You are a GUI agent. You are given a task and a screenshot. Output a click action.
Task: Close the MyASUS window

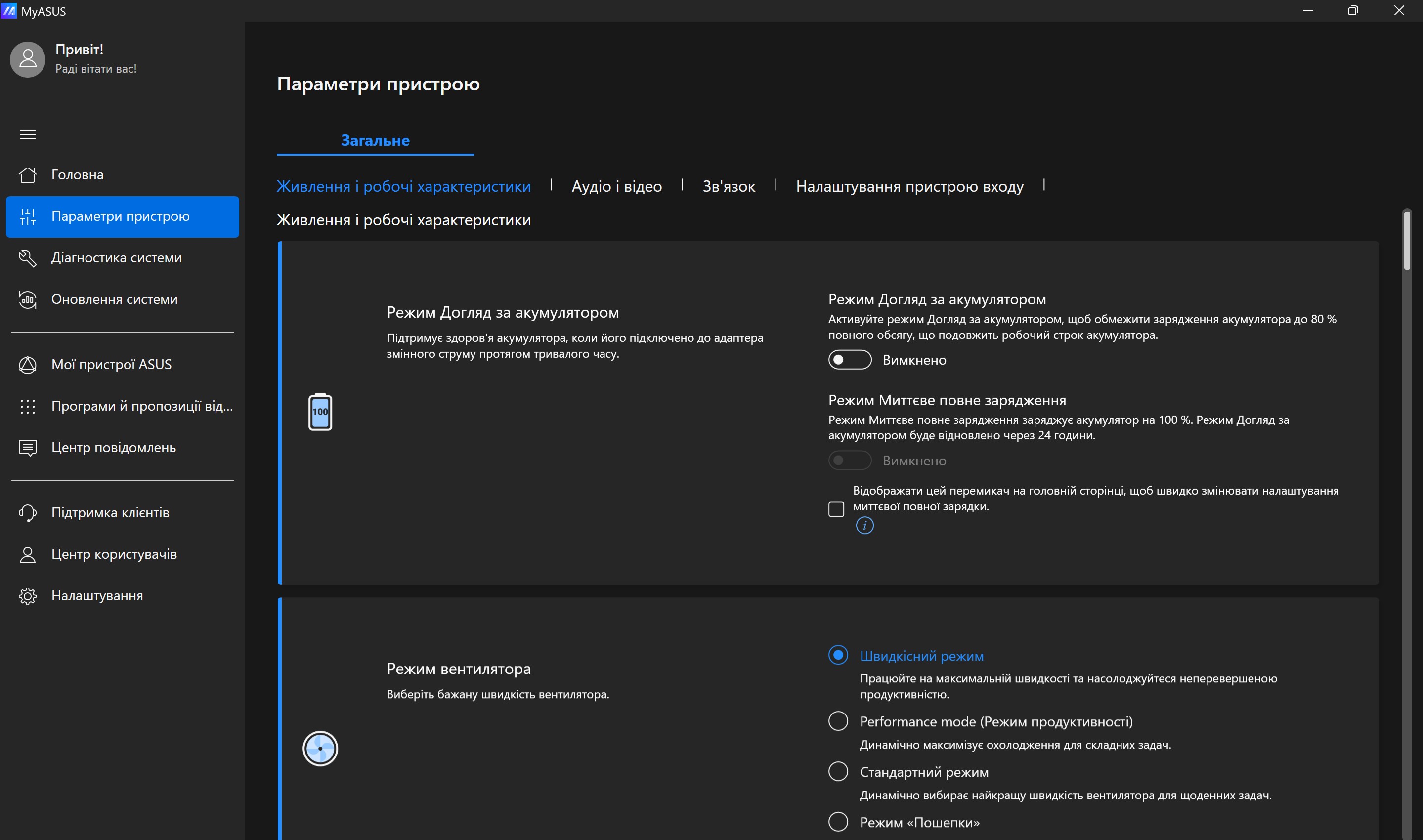point(1399,11)
